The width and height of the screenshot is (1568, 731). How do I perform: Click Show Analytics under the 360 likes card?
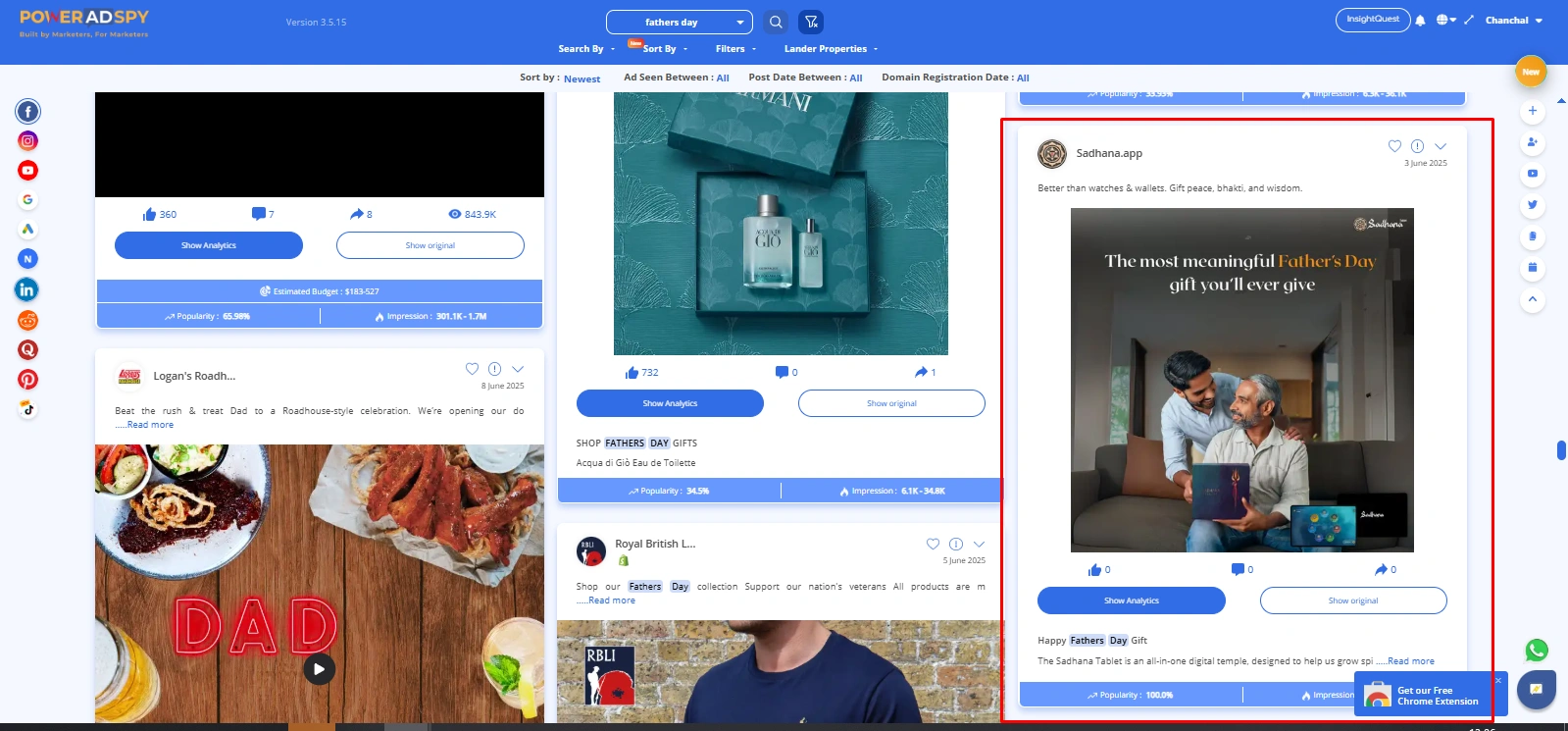(x=209, y=245)
